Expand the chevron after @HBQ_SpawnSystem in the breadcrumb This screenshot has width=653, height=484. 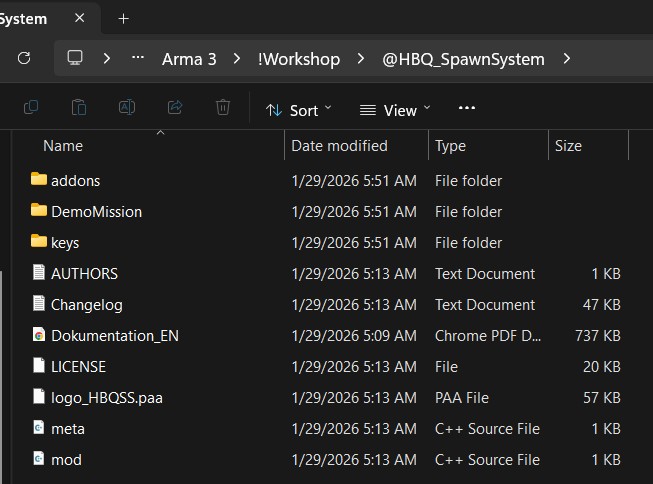(x=566, y=59)
